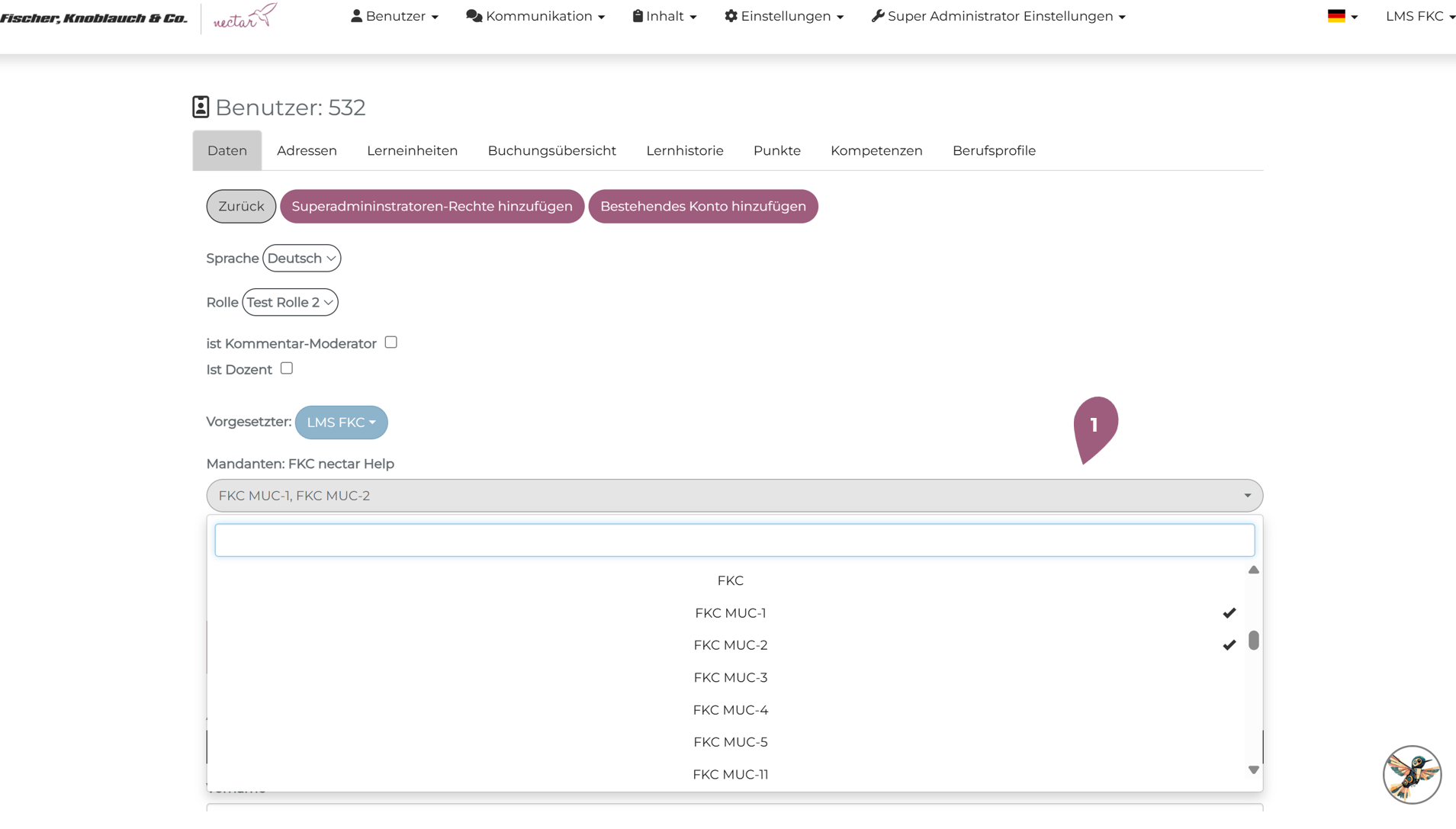This screenshot has width=1456, height=829.
Task: Expand the Rolle Test Rolle 2 dropdown
Action: coord(290,303)
